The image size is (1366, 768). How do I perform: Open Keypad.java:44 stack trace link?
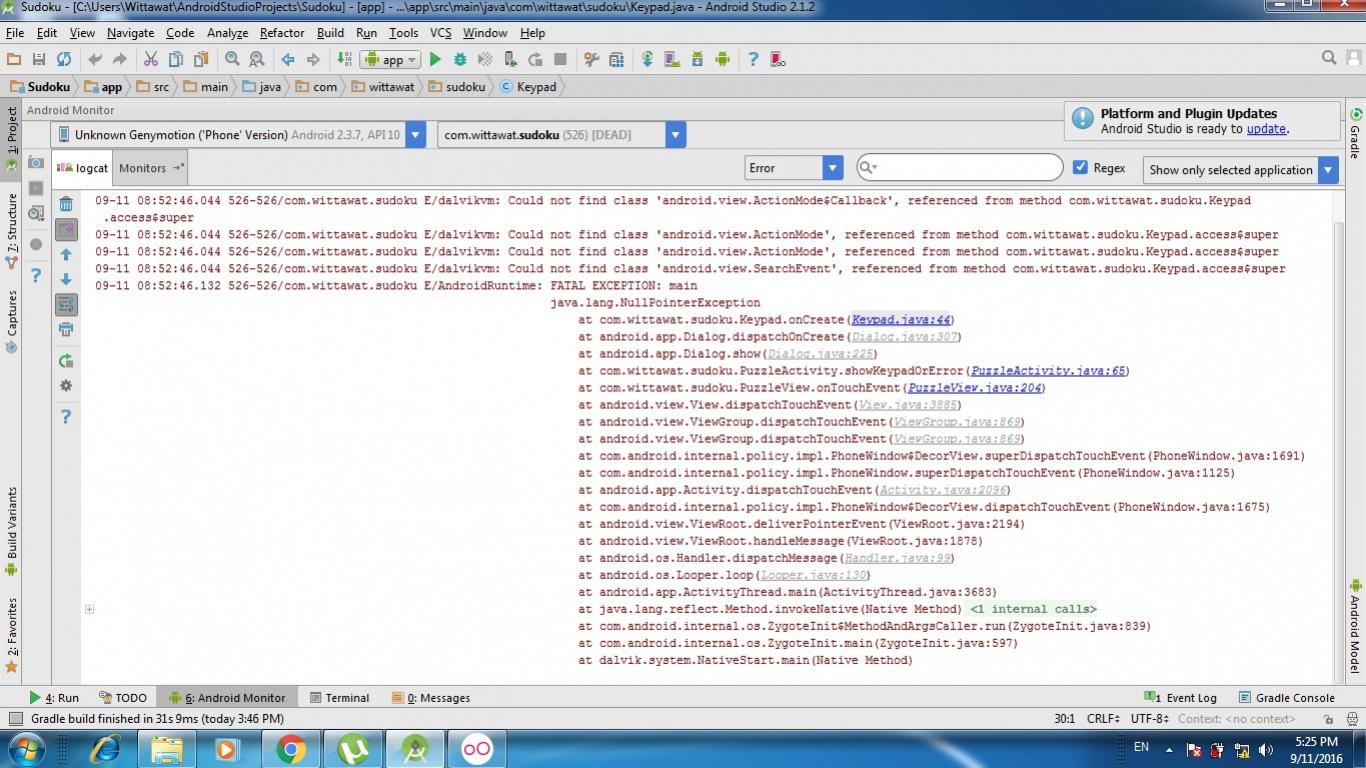[901, 320]
